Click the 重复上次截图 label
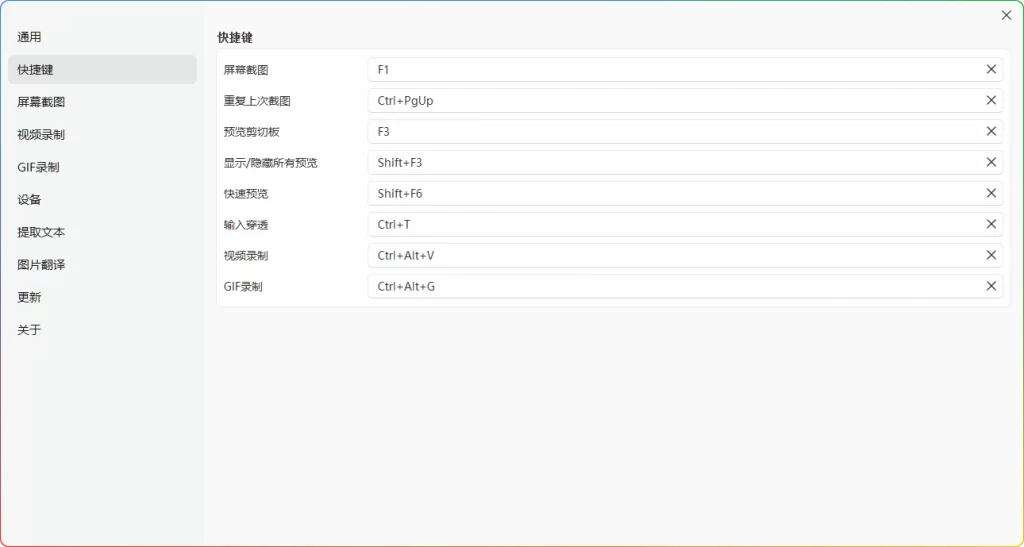The height and width of the screenshot is (547, 1024). [257, 101]
